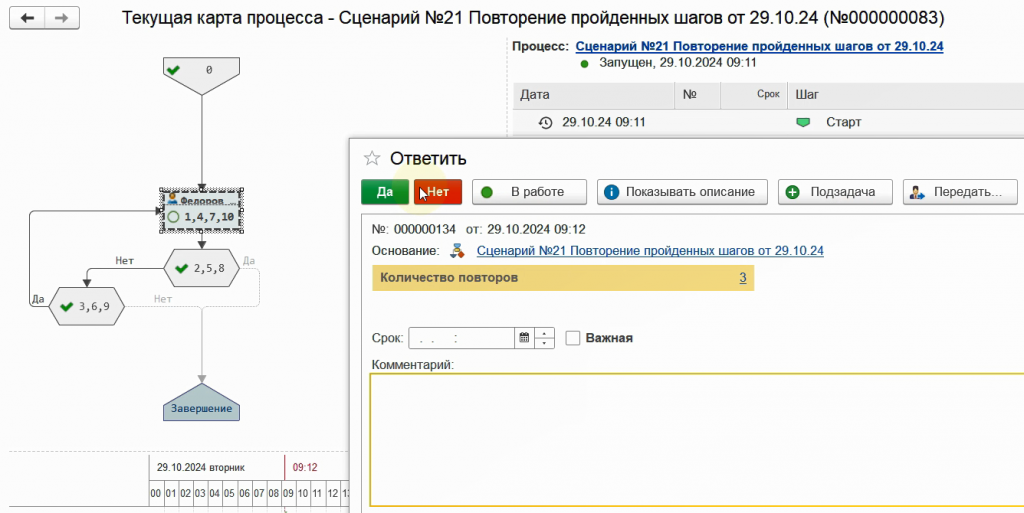Open the calendar picker for Срок
This screenshot has width=1024, height=513.
coord(523,338)
